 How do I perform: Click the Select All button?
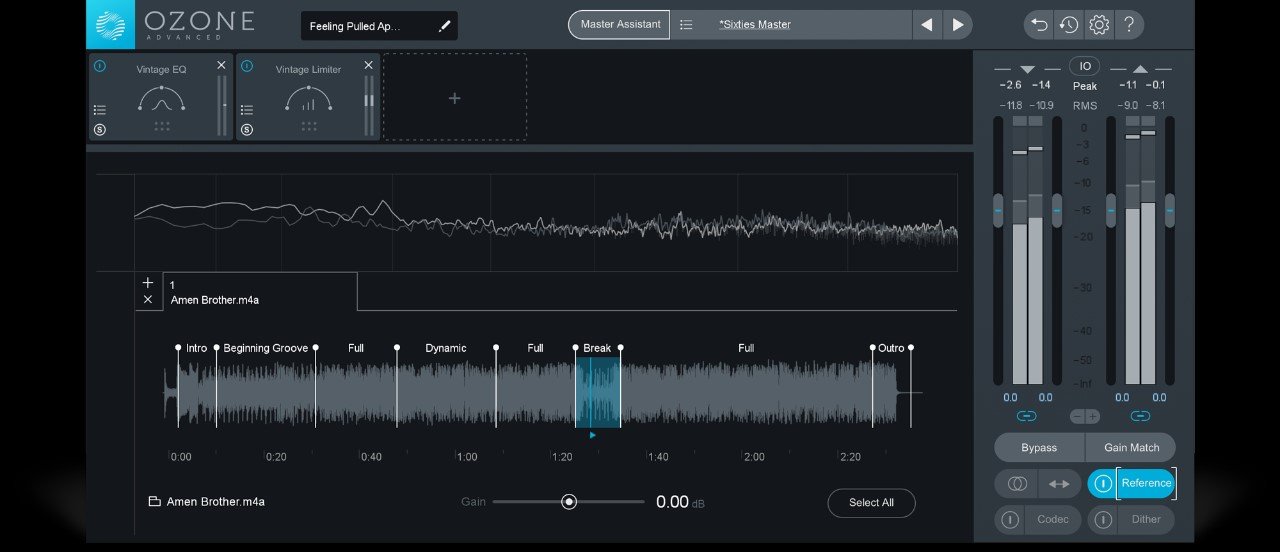(x=871, y=502)
